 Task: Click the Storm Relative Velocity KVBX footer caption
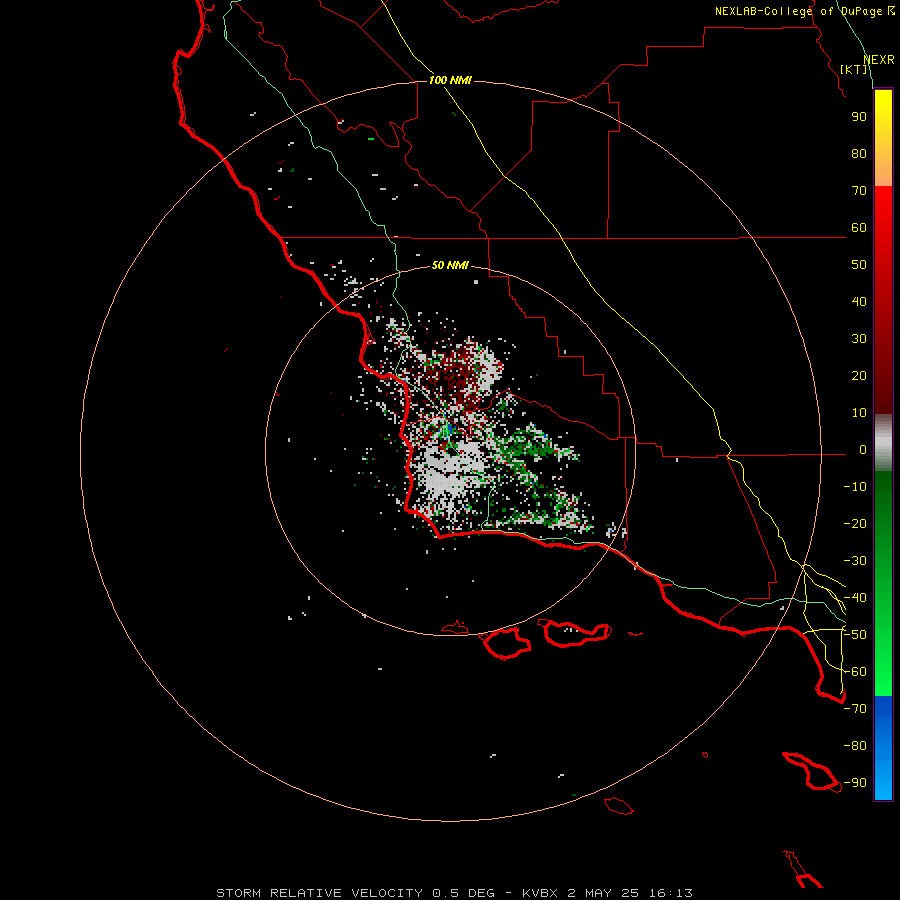click(454, 893)
